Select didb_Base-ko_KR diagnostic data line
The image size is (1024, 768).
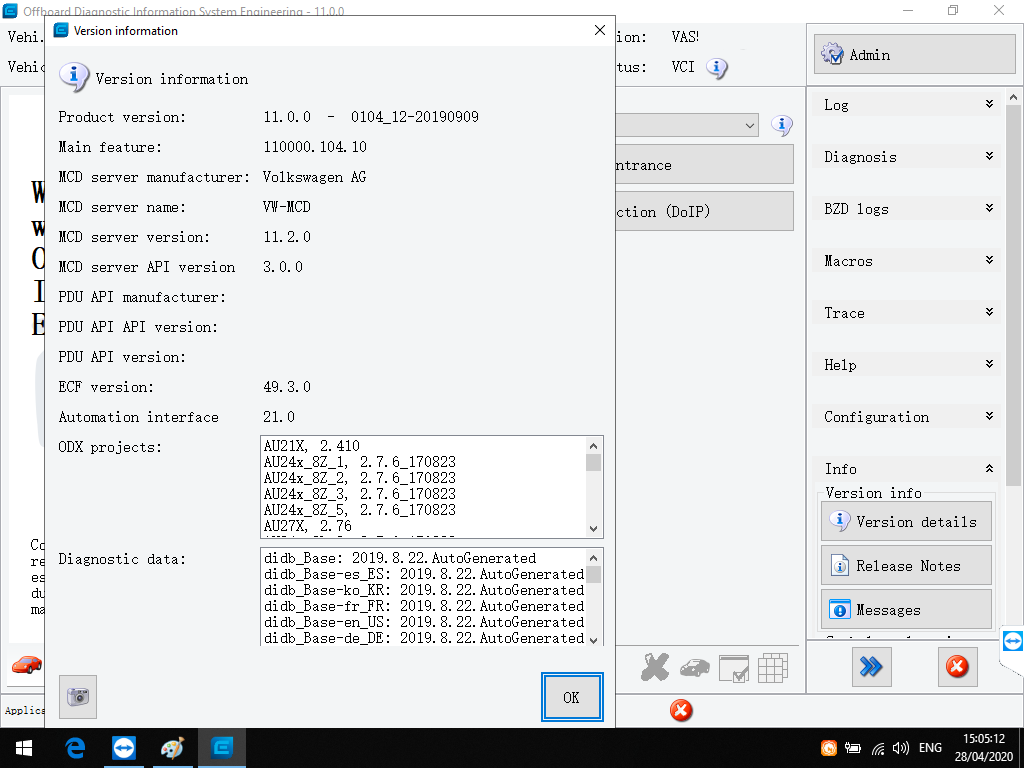coord(424,590)
